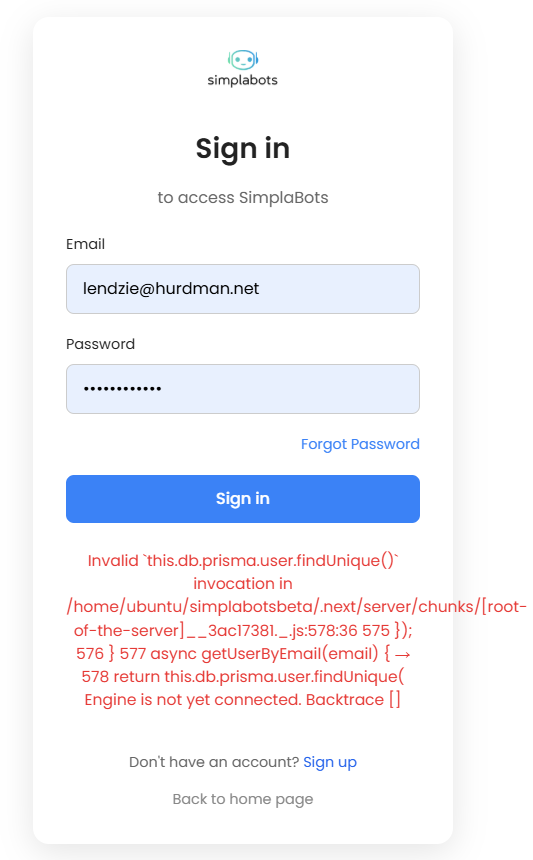
Task: Click the 'Invalid this.db.prisma.user.findUnique()' error line
Action: (243, 561)
